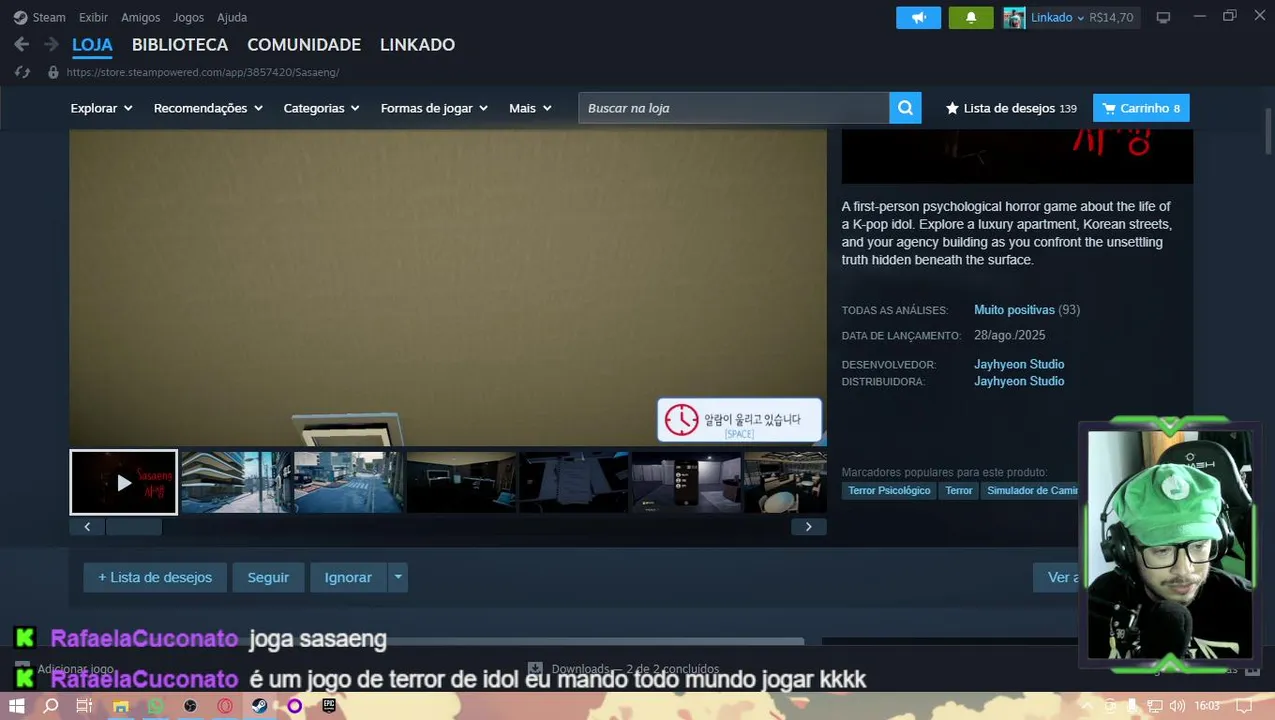Viewport: 1275px width, 720px height.
Task: Click the store URL address text
Action: 203,72
